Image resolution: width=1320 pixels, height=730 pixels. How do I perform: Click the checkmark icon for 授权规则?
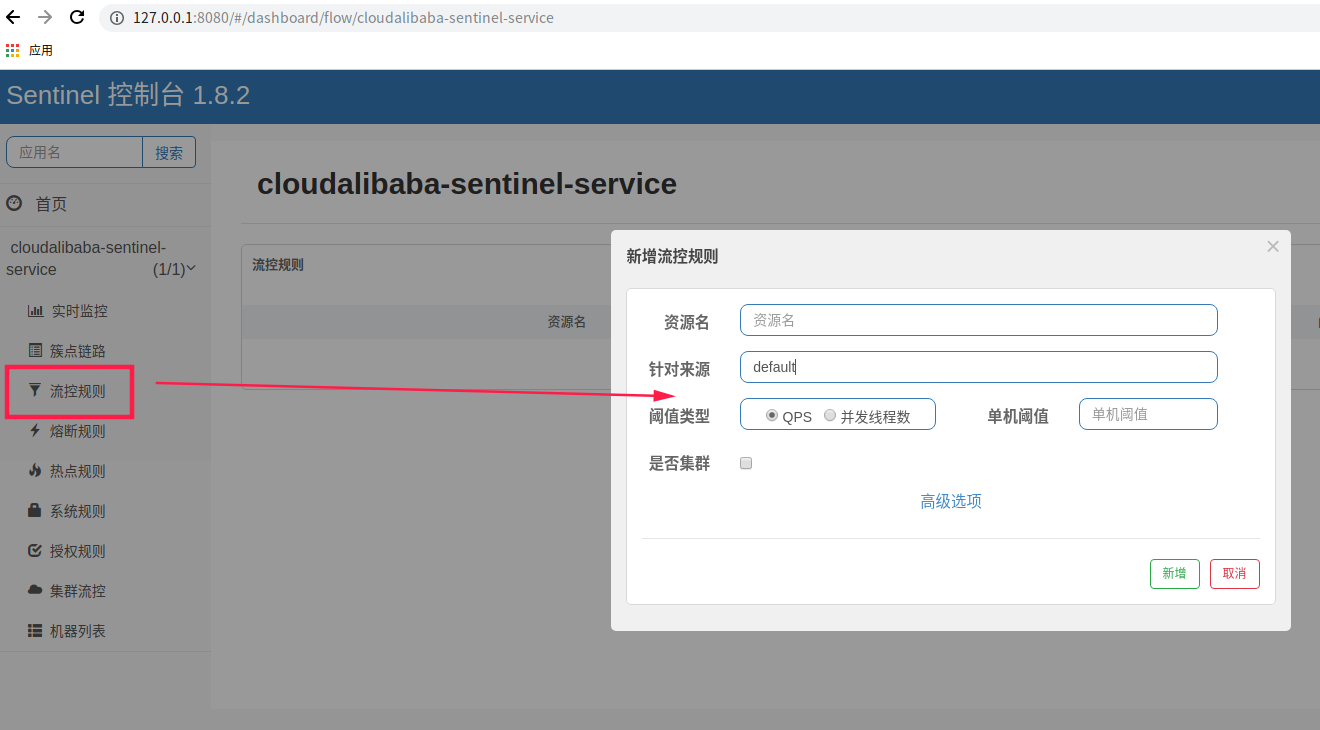(35, 551)
